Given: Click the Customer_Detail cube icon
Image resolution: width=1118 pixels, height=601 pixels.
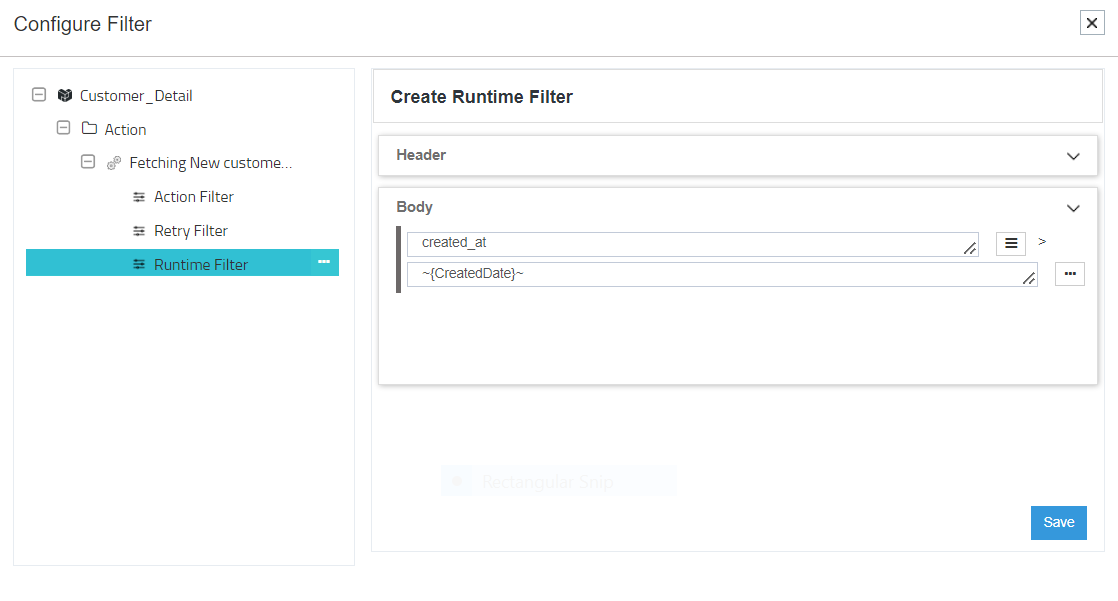Looking at the screenshot, I should (65, 96).
